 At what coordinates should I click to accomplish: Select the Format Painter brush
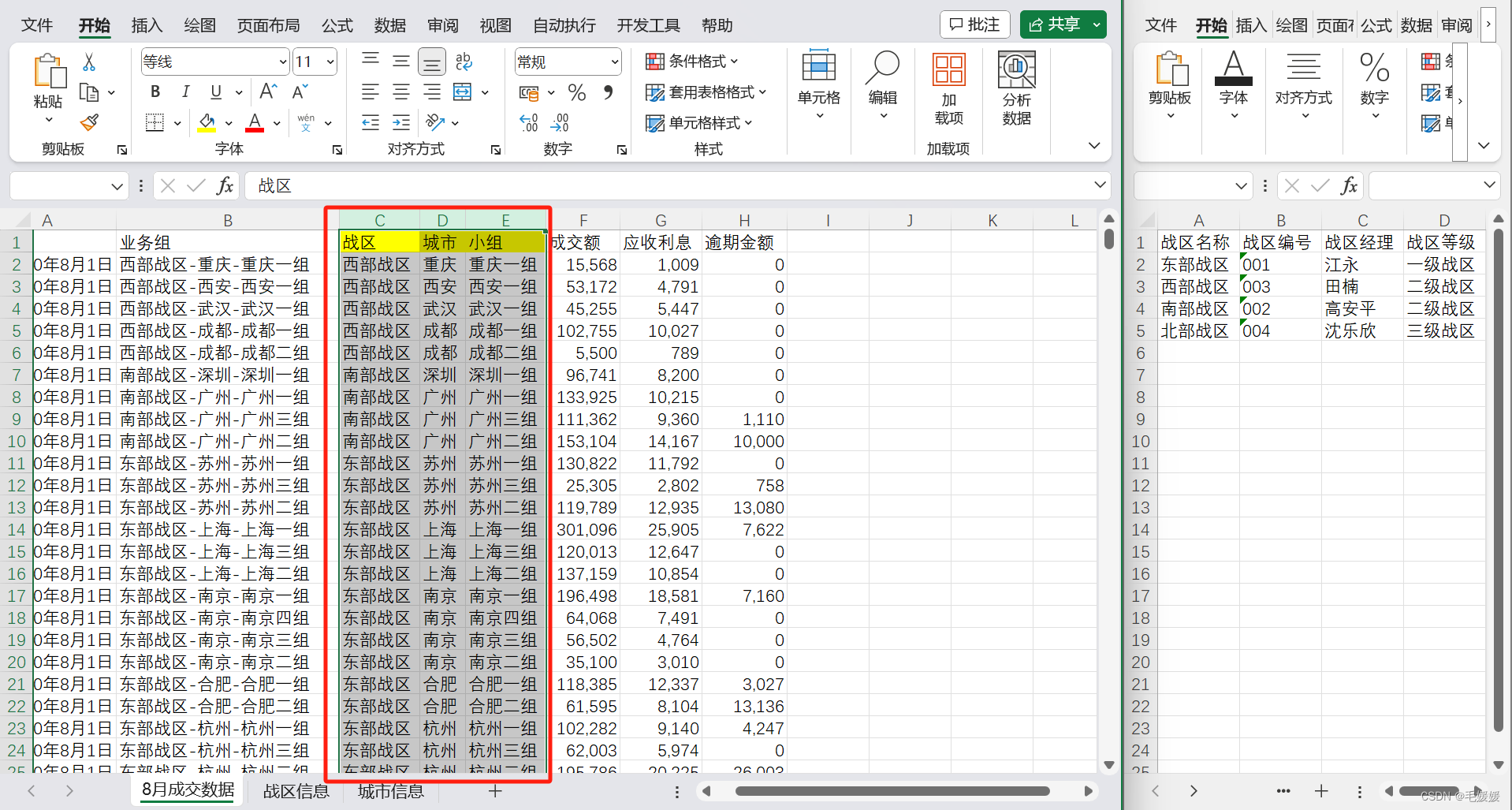click(x=90, y=122)
